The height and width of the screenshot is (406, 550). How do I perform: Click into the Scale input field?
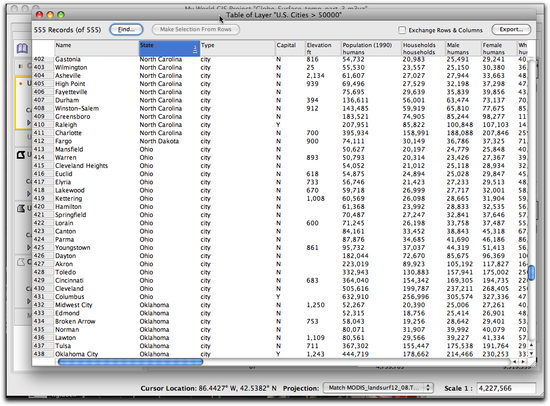(x=506, y=388)
